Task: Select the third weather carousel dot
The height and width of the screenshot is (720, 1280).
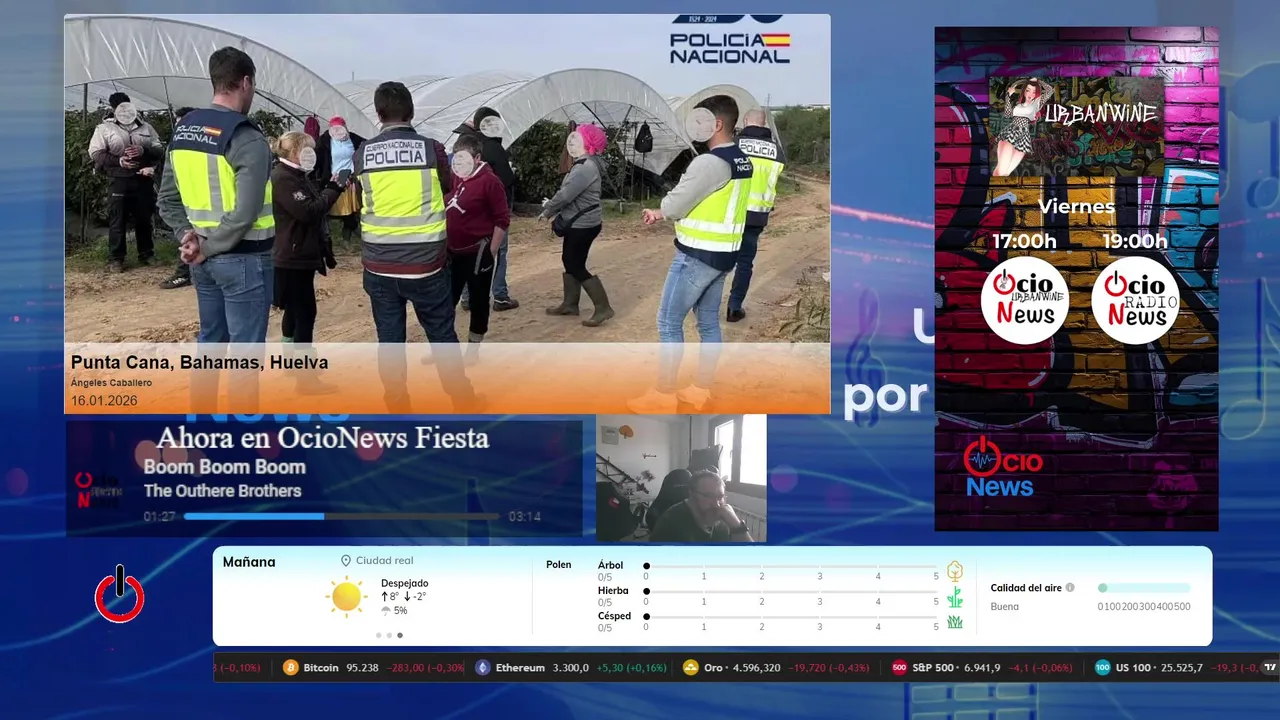Action: (400, 635)
